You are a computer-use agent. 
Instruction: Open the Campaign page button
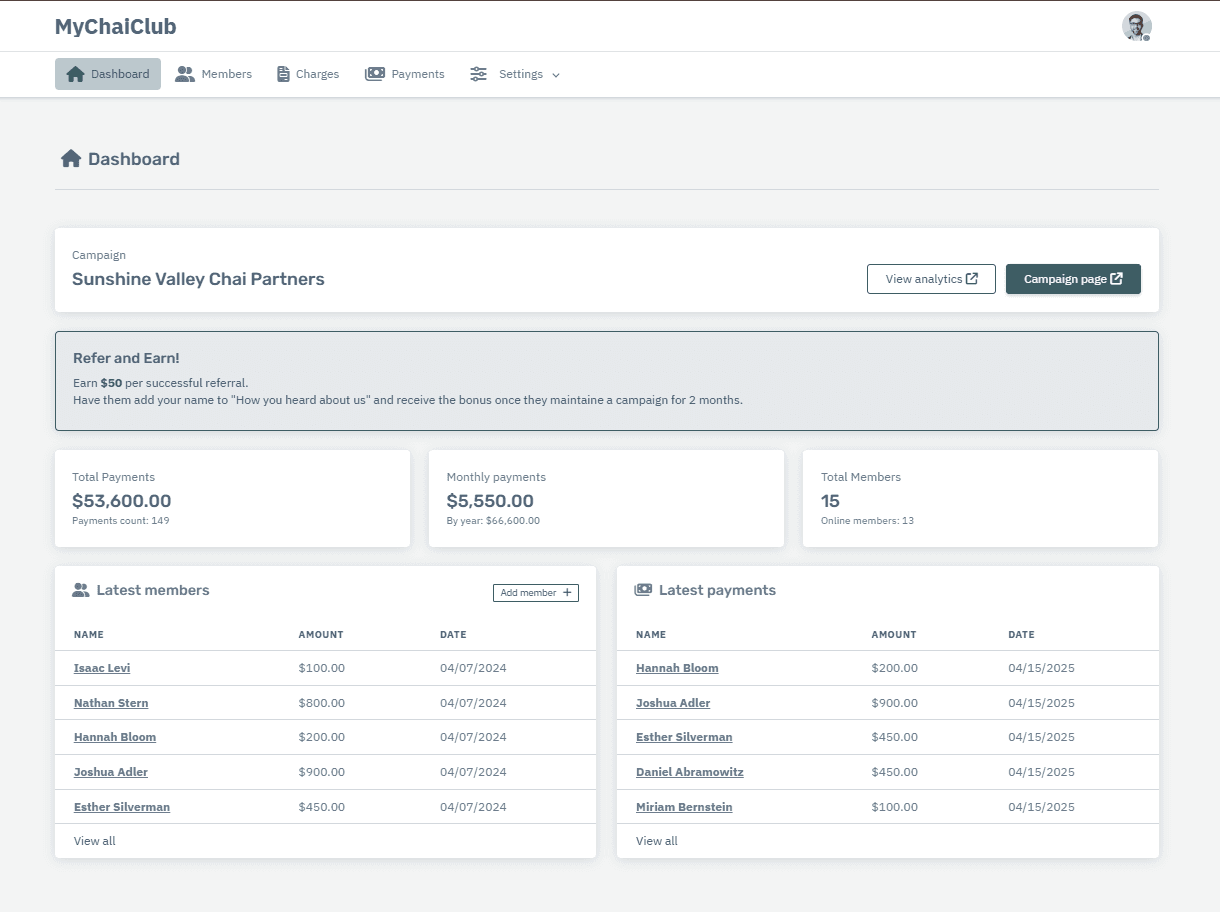tap(1073, 279)
